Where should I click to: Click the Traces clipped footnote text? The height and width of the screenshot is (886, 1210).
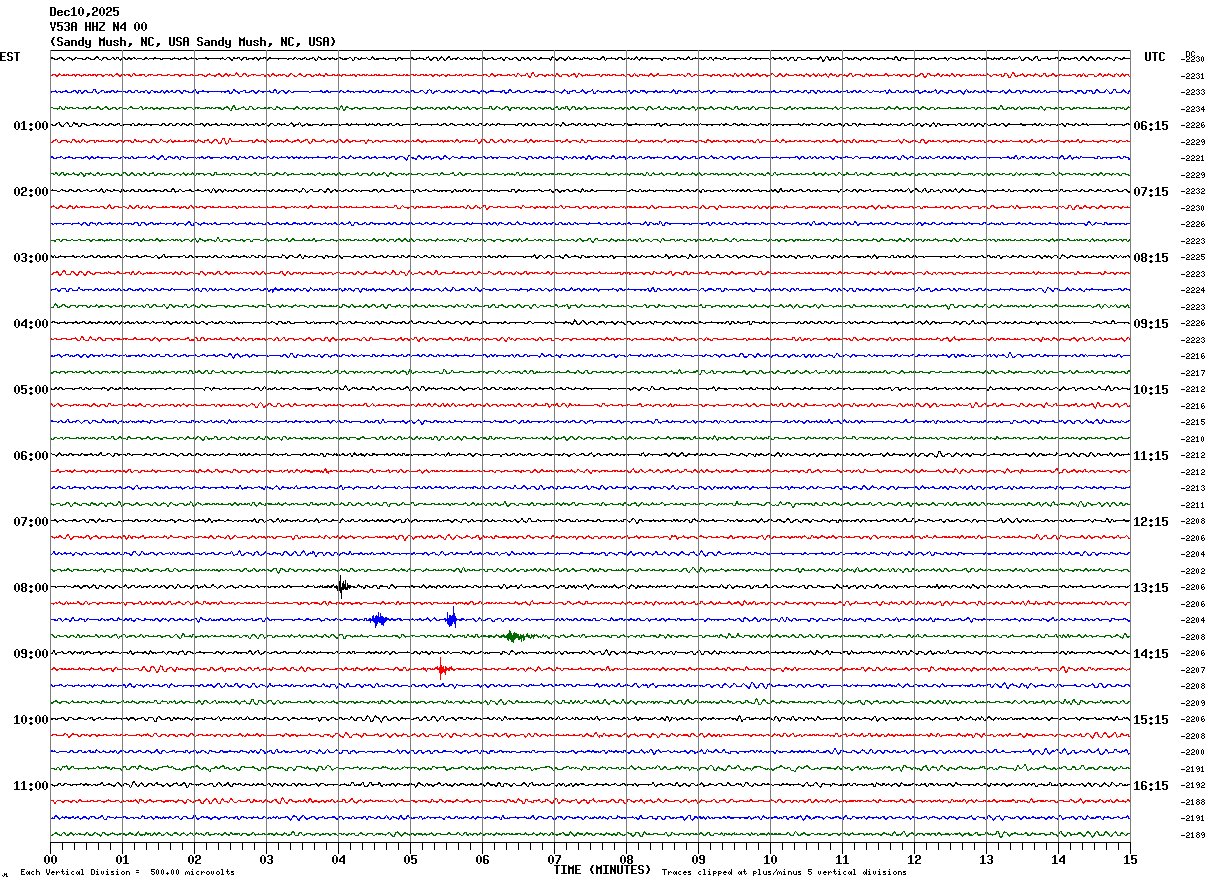pos(784,873)
